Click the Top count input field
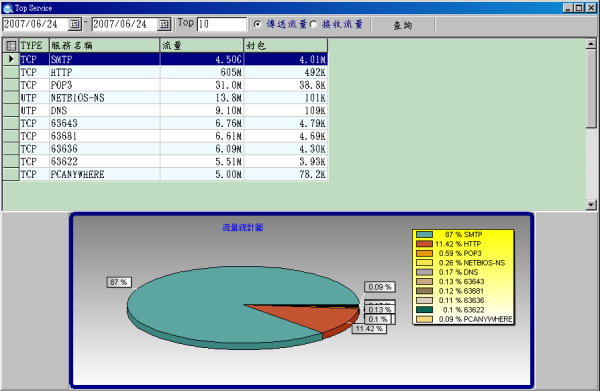 point(222,24)
